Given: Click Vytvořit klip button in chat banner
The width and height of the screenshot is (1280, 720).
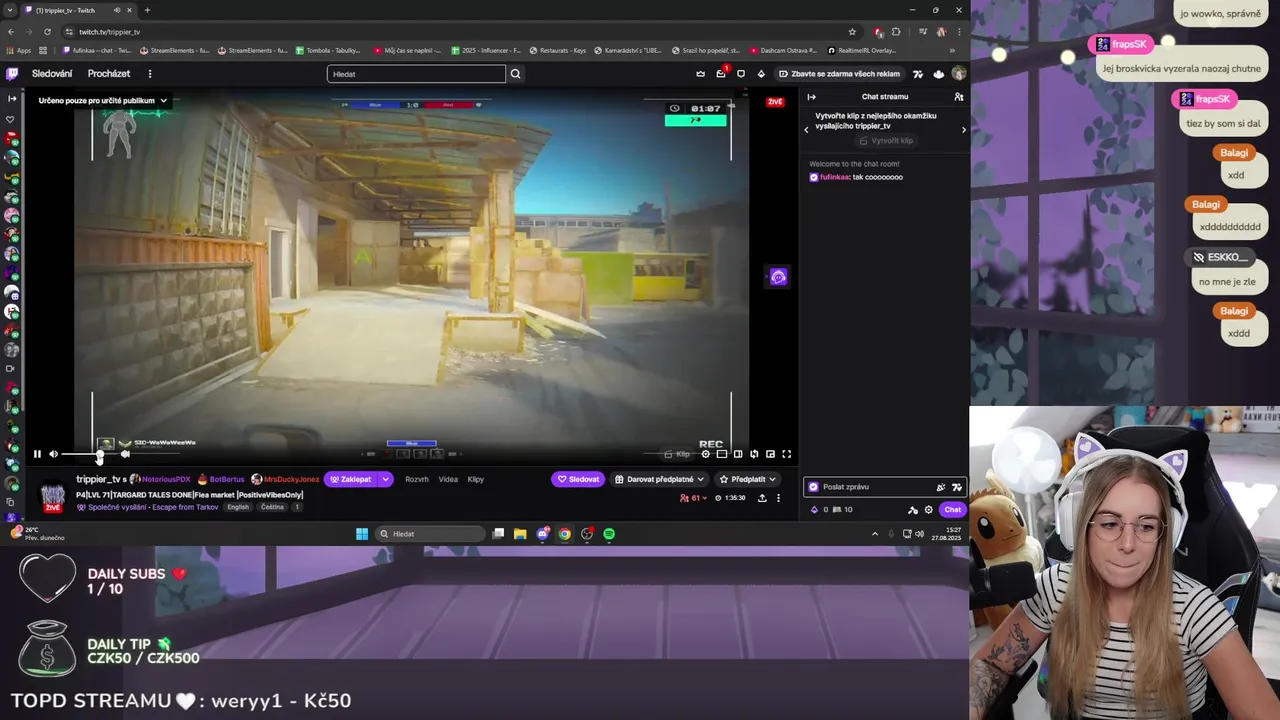Looking at the screenshot, I should click(886, 141).
